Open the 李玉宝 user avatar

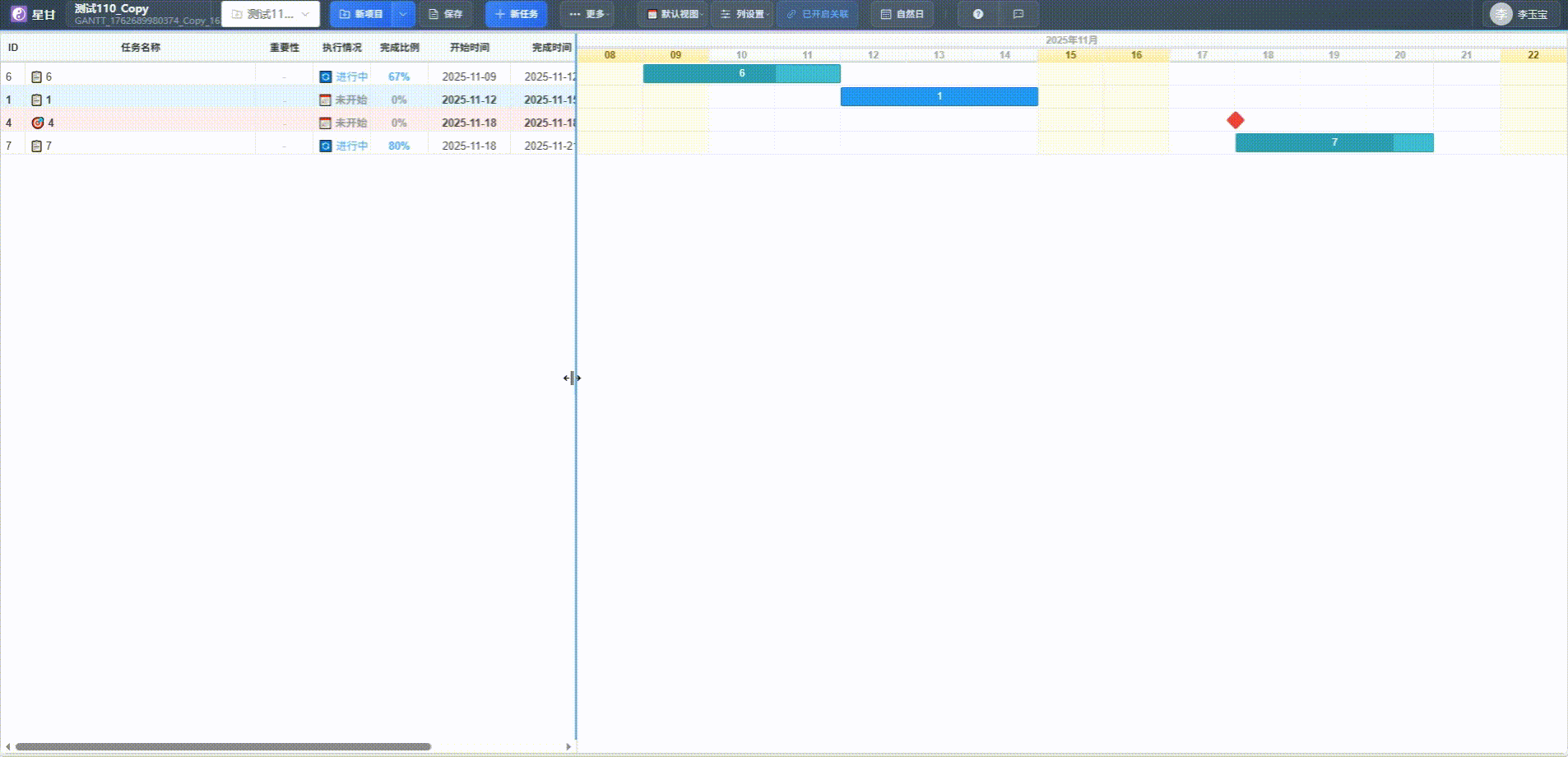click(x=1502, y=13)
